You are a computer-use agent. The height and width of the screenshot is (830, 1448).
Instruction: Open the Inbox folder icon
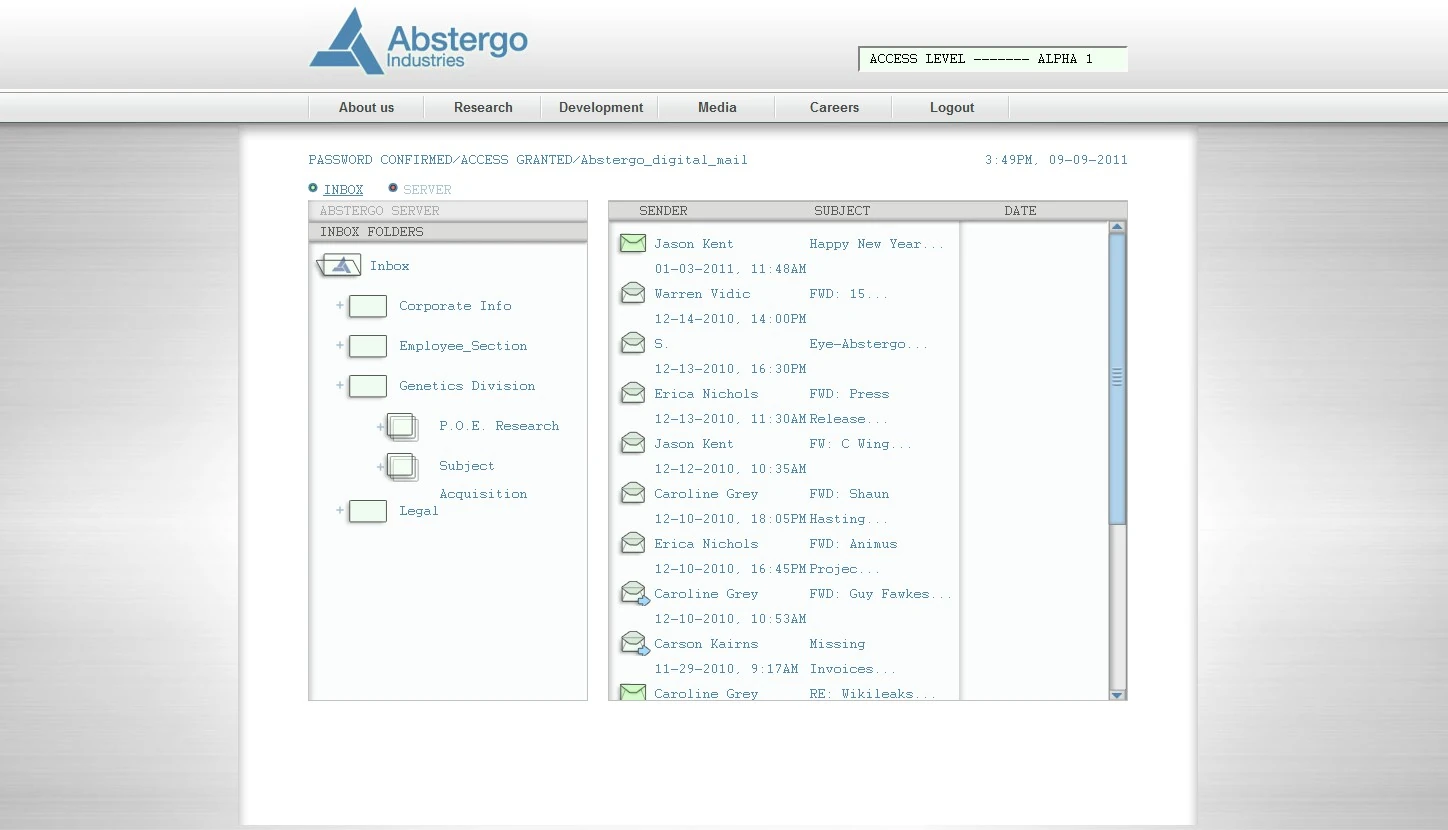(x=339, y=265)
